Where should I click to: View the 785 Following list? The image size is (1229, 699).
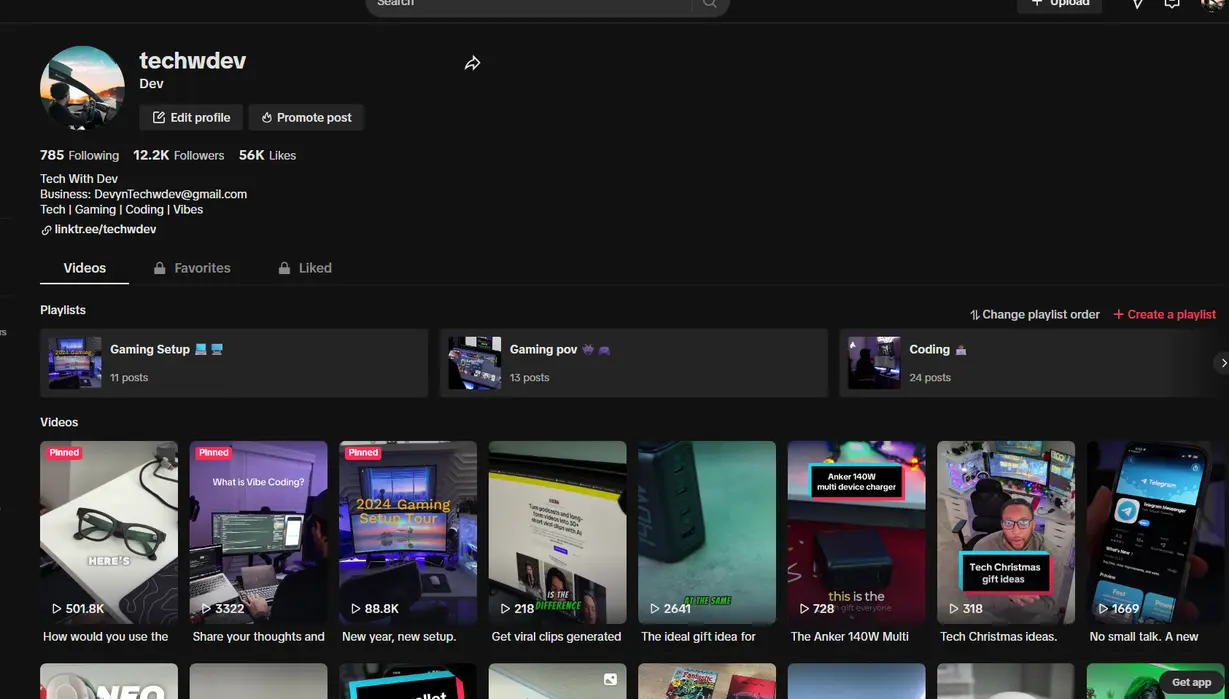click(79, 155)
